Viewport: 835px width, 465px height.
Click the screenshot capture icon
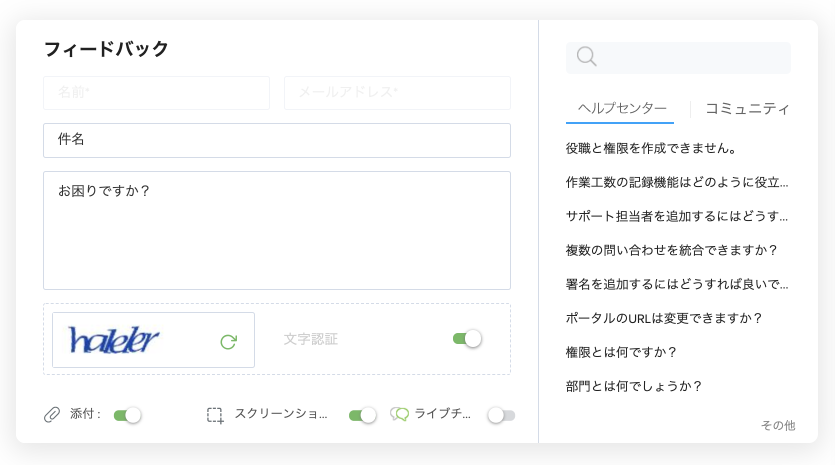tap(215, 415)
